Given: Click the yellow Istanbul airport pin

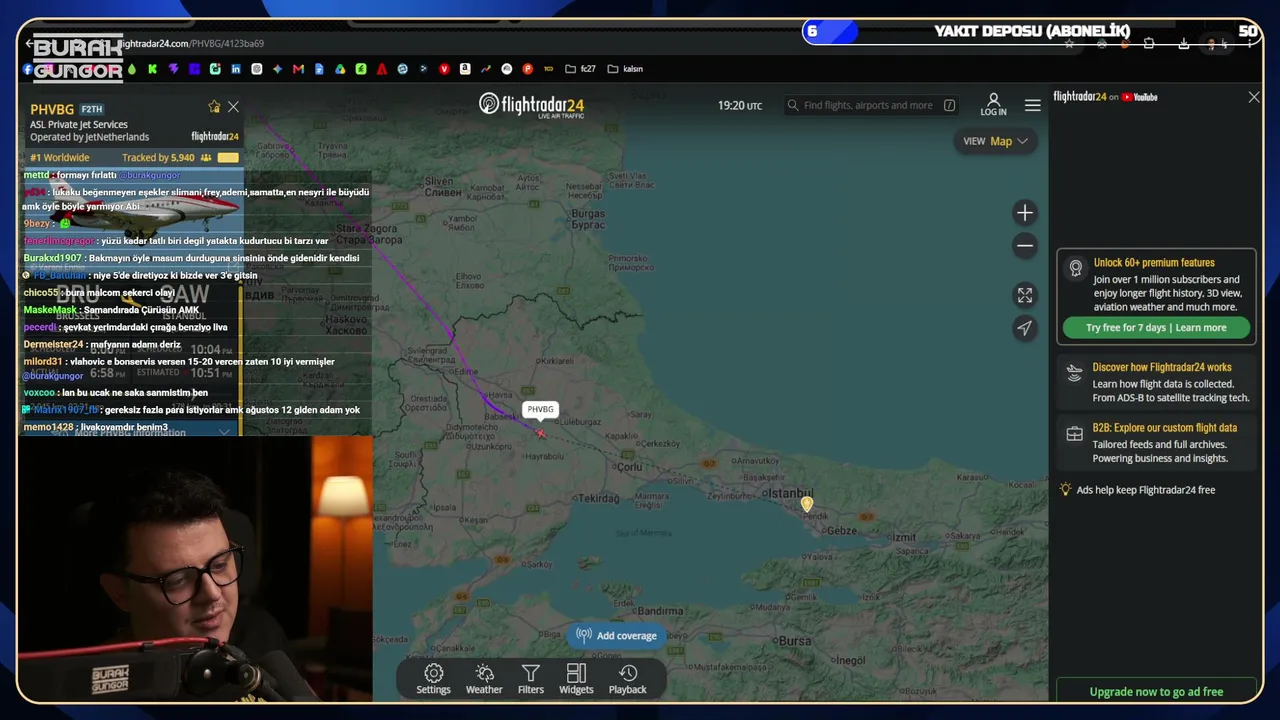Looking at the screenshot, I should pos(807,504).
